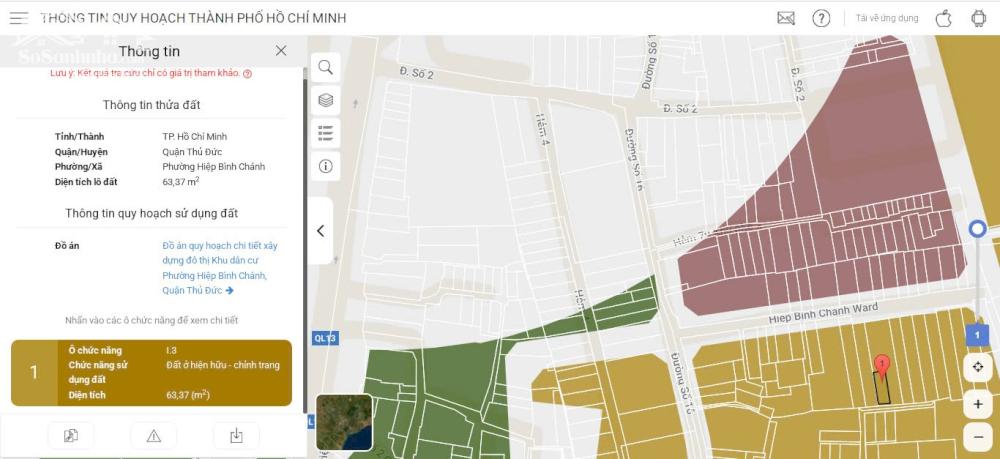Select functional zone card number 1
Screen dimensions: 1000x459
(x=151, y=373)
